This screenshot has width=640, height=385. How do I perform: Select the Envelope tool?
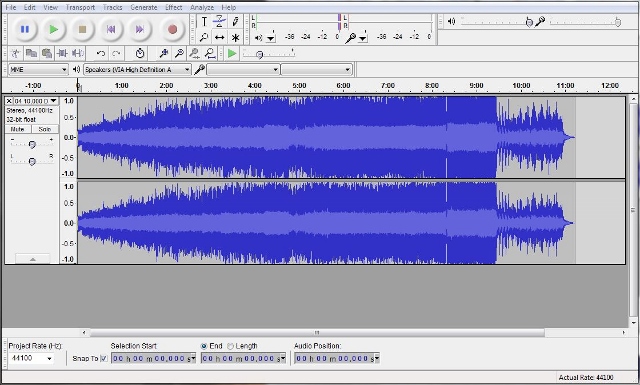coord(220,22)
